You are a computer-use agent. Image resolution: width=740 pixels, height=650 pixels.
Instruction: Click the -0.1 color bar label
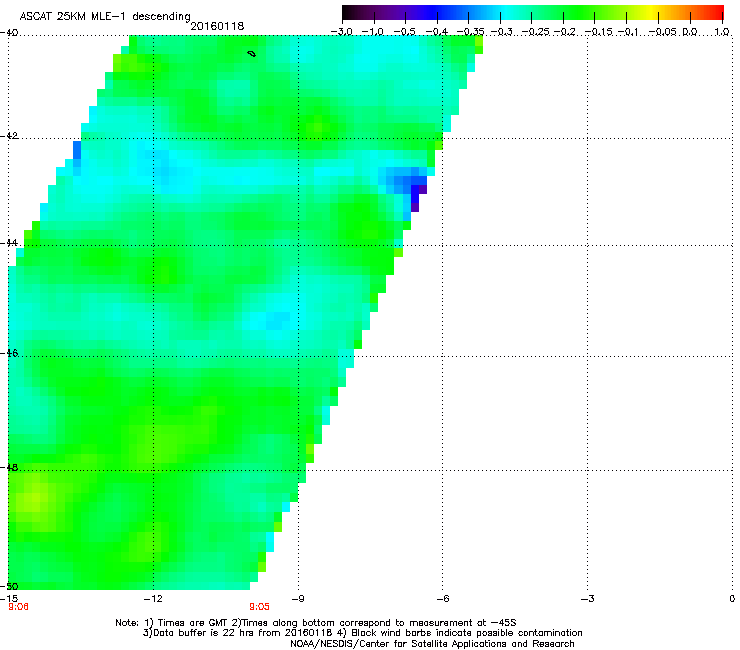[x=628, y=32]
